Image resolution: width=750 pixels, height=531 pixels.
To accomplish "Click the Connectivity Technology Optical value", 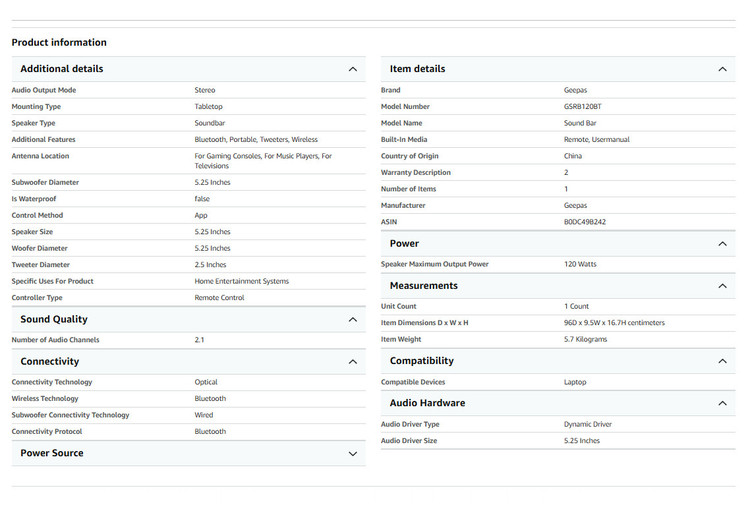I will point(206,382).
